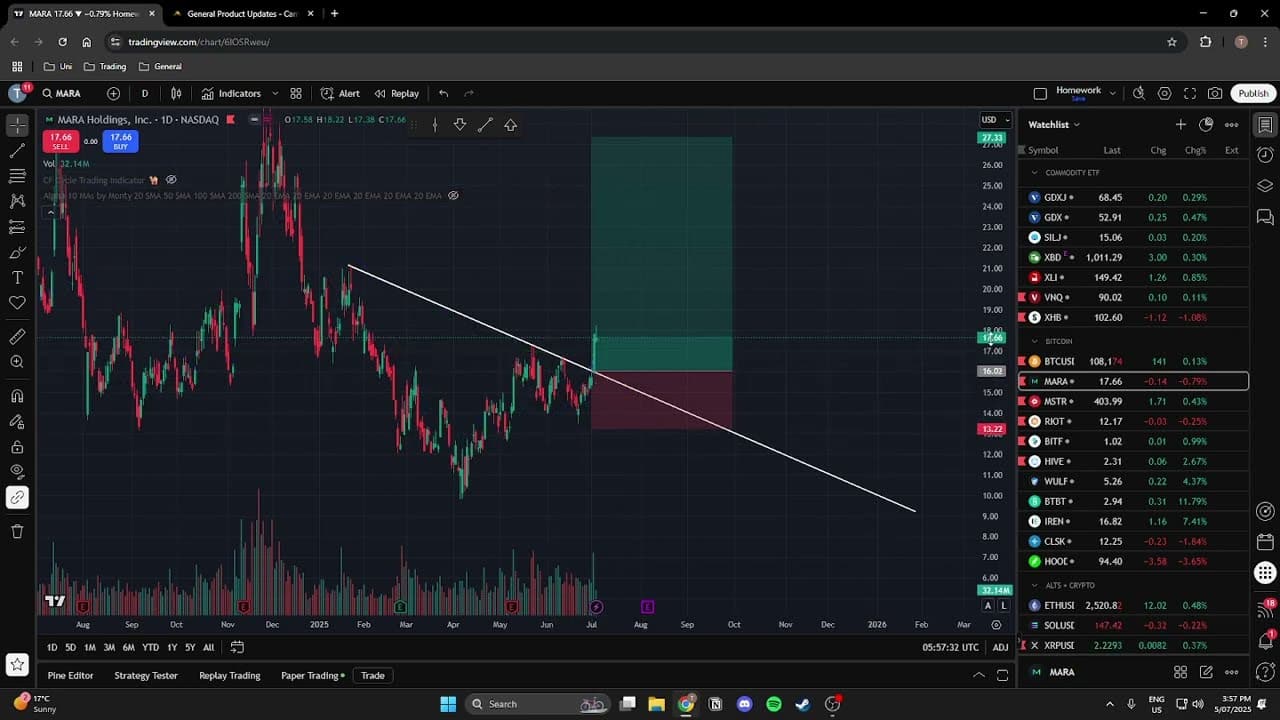Toggle visibility of CF Cycle Trading indicator
Image resolution: width=1280 pixels, height=720 pixels.
[171, 180]
